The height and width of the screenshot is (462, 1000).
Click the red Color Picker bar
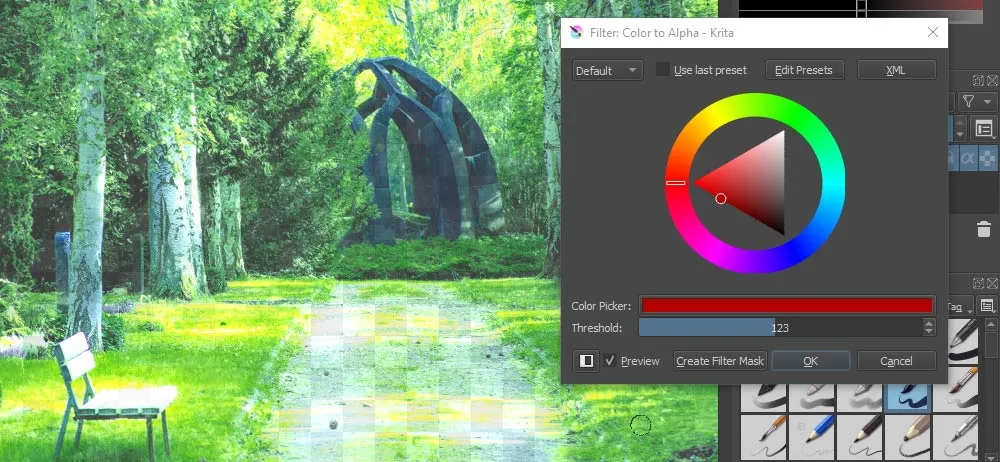point(787,306)
